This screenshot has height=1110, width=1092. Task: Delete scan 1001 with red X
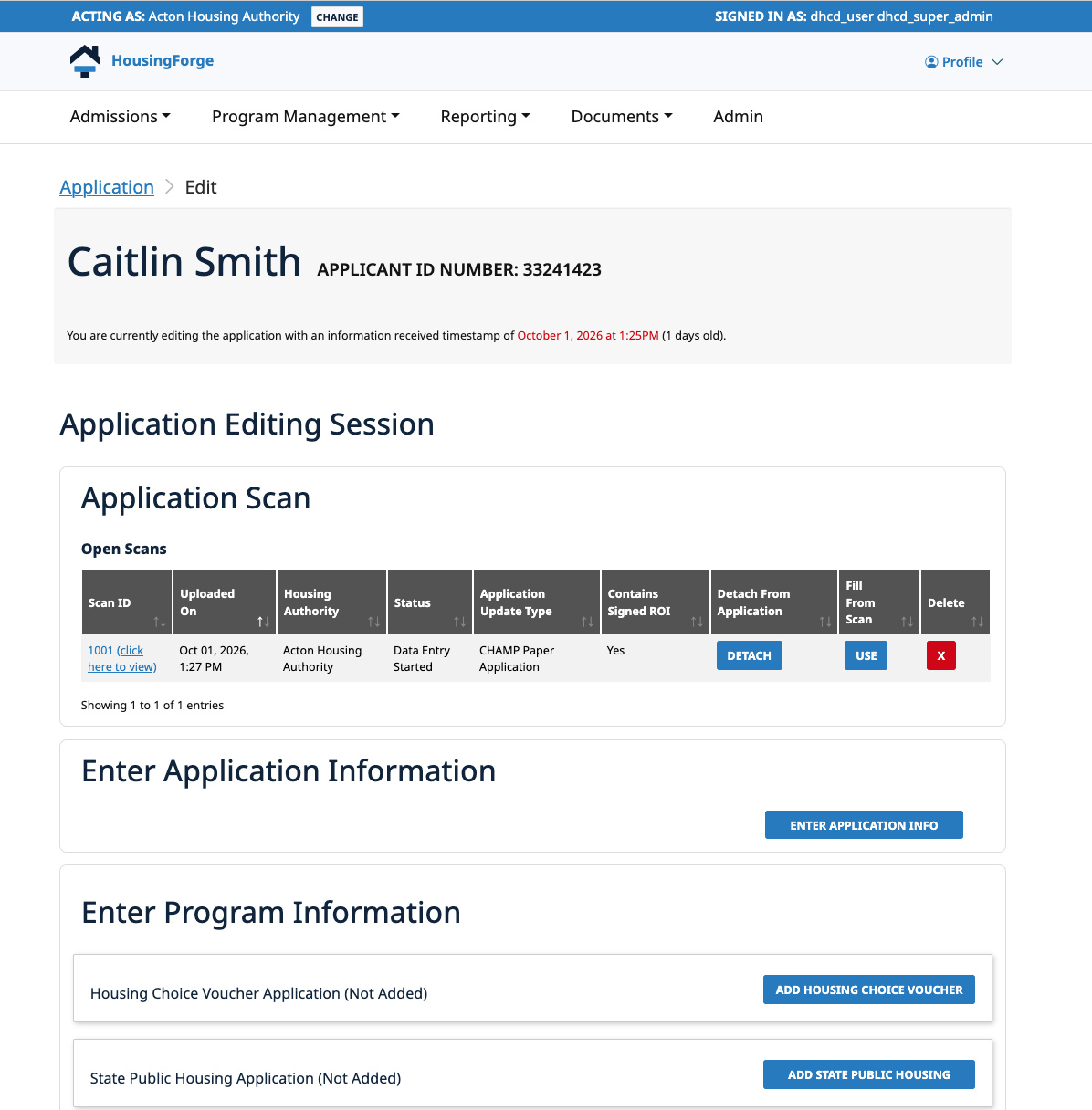pos(941,655)
